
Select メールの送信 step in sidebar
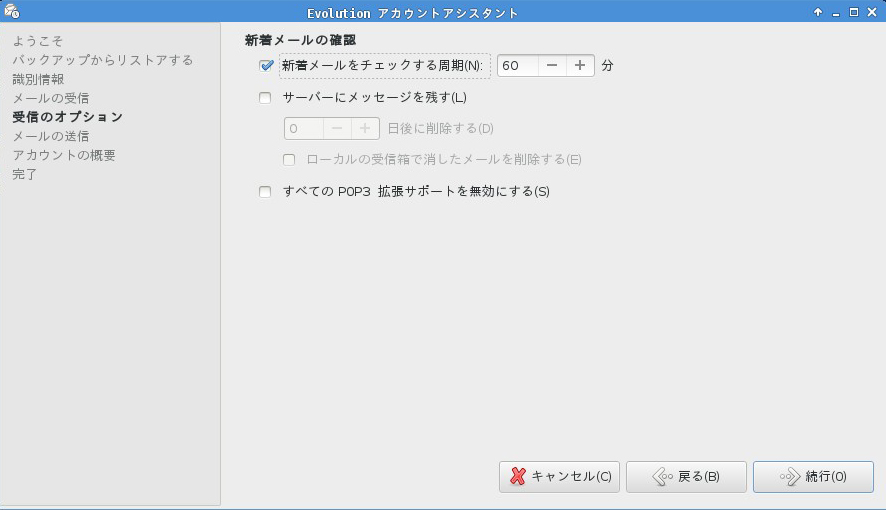51,136
